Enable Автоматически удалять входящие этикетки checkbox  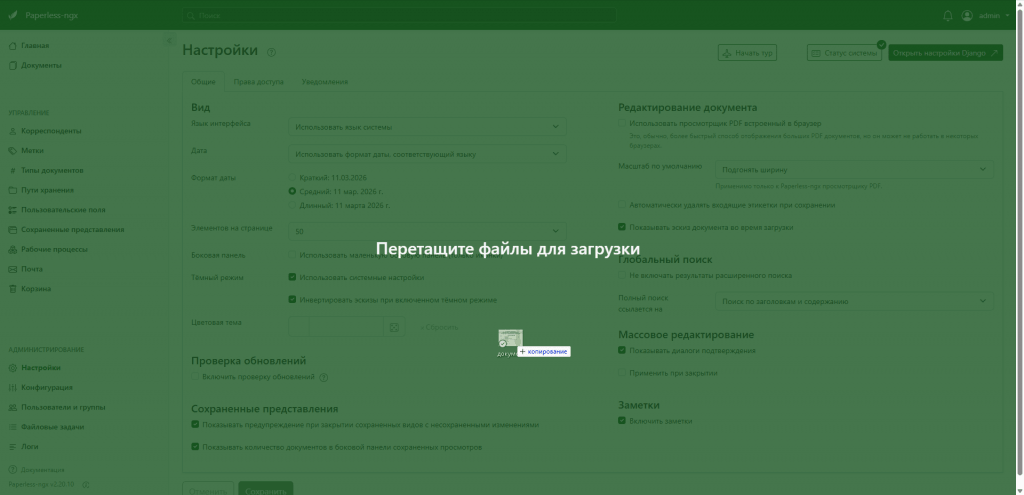click(622, 204)
